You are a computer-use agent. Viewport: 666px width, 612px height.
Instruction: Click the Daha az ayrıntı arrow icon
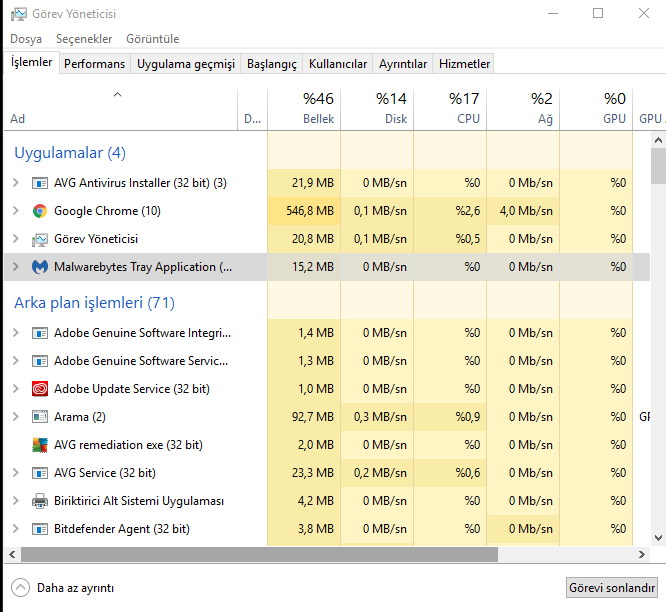[20, 588]
